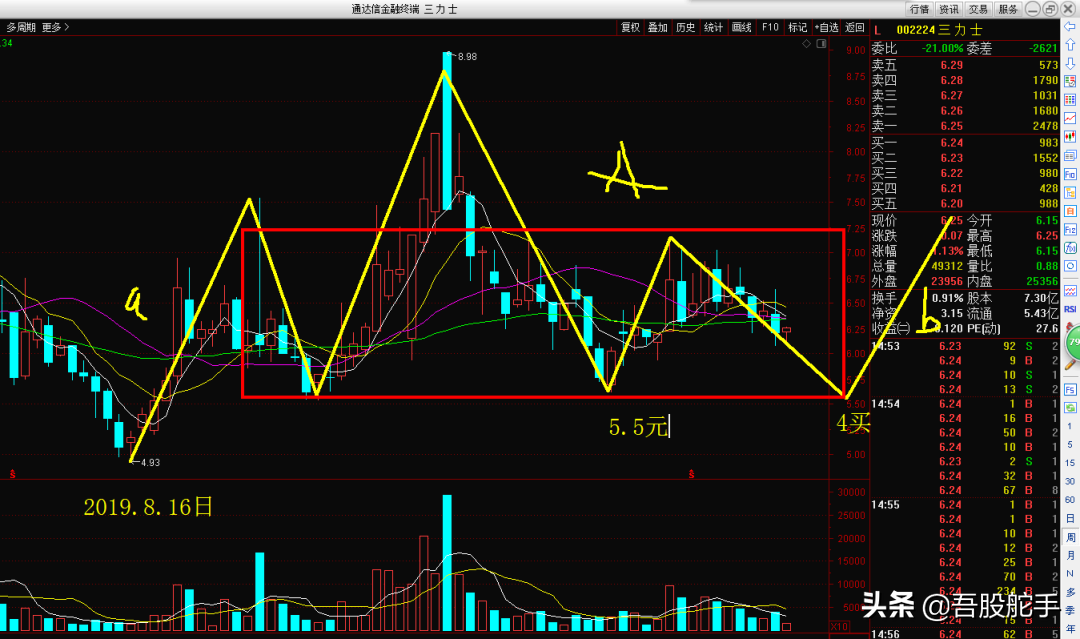This screenshot has height=639, width=1080.
Task: Open the 服务 top menu
Action: tap(1008, 9)
